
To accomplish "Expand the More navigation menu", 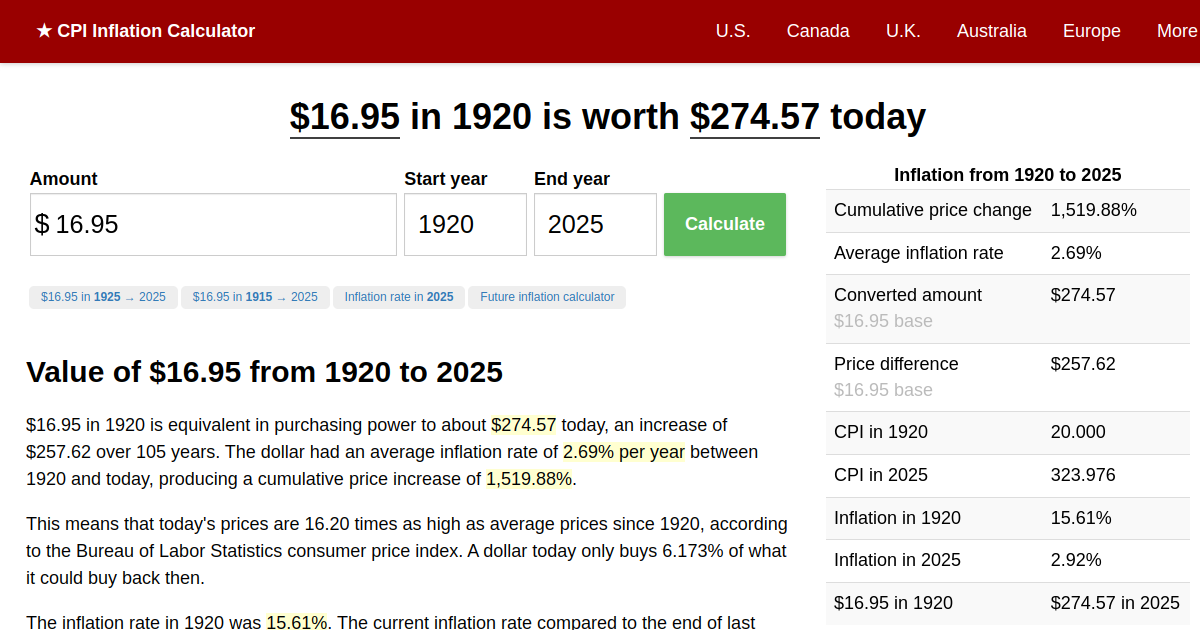I will coord(1176,31).
